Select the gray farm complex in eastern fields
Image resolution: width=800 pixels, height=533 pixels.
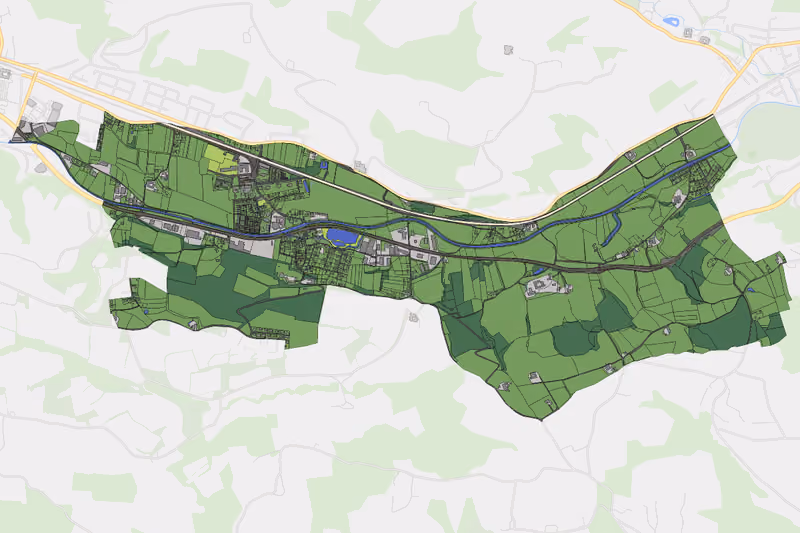(541, 286)
